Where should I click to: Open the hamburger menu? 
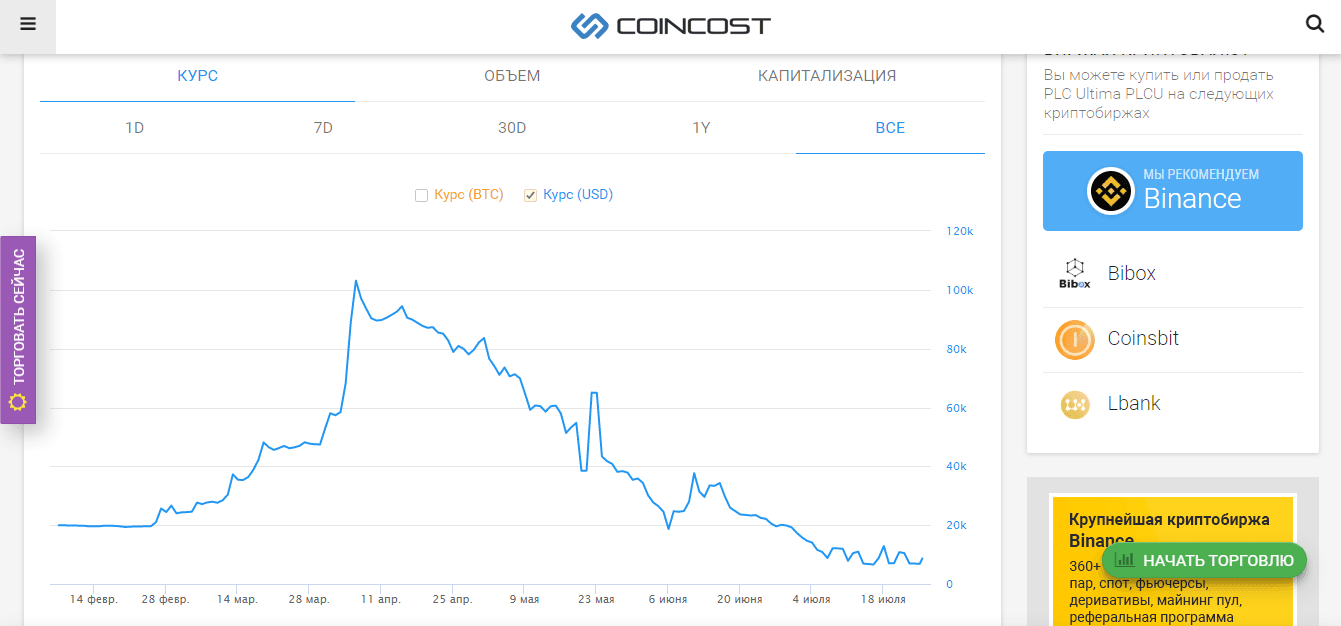[28, 24]
